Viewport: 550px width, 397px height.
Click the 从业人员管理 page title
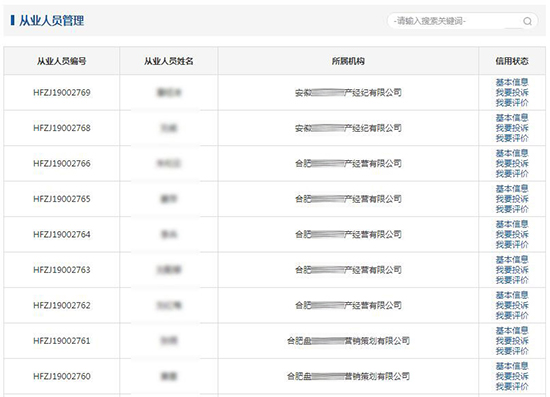pyautogui.click(x=52, y=21)
